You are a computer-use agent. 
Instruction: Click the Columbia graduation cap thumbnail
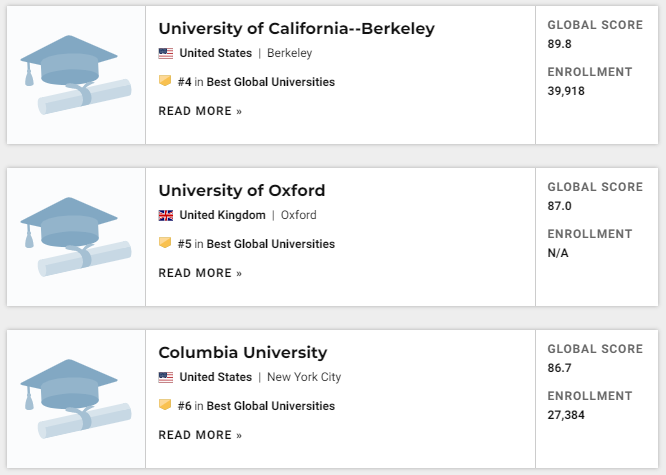pyautogui.click(x=76, y=399)
